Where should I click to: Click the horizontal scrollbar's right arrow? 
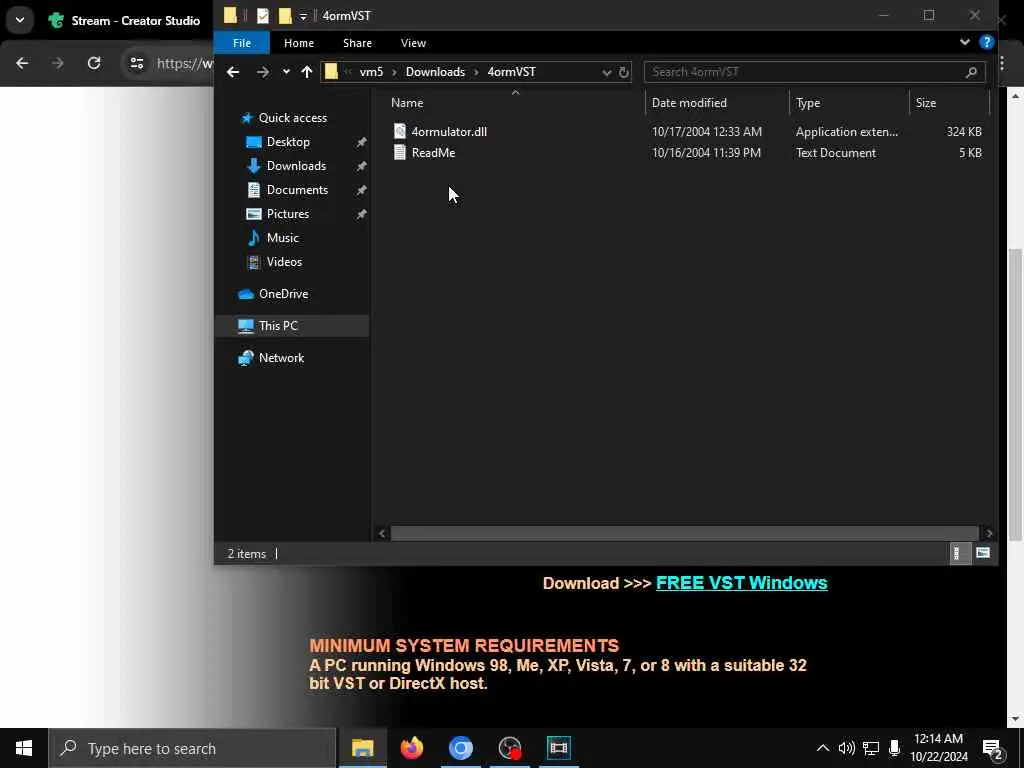click(989, 534)
